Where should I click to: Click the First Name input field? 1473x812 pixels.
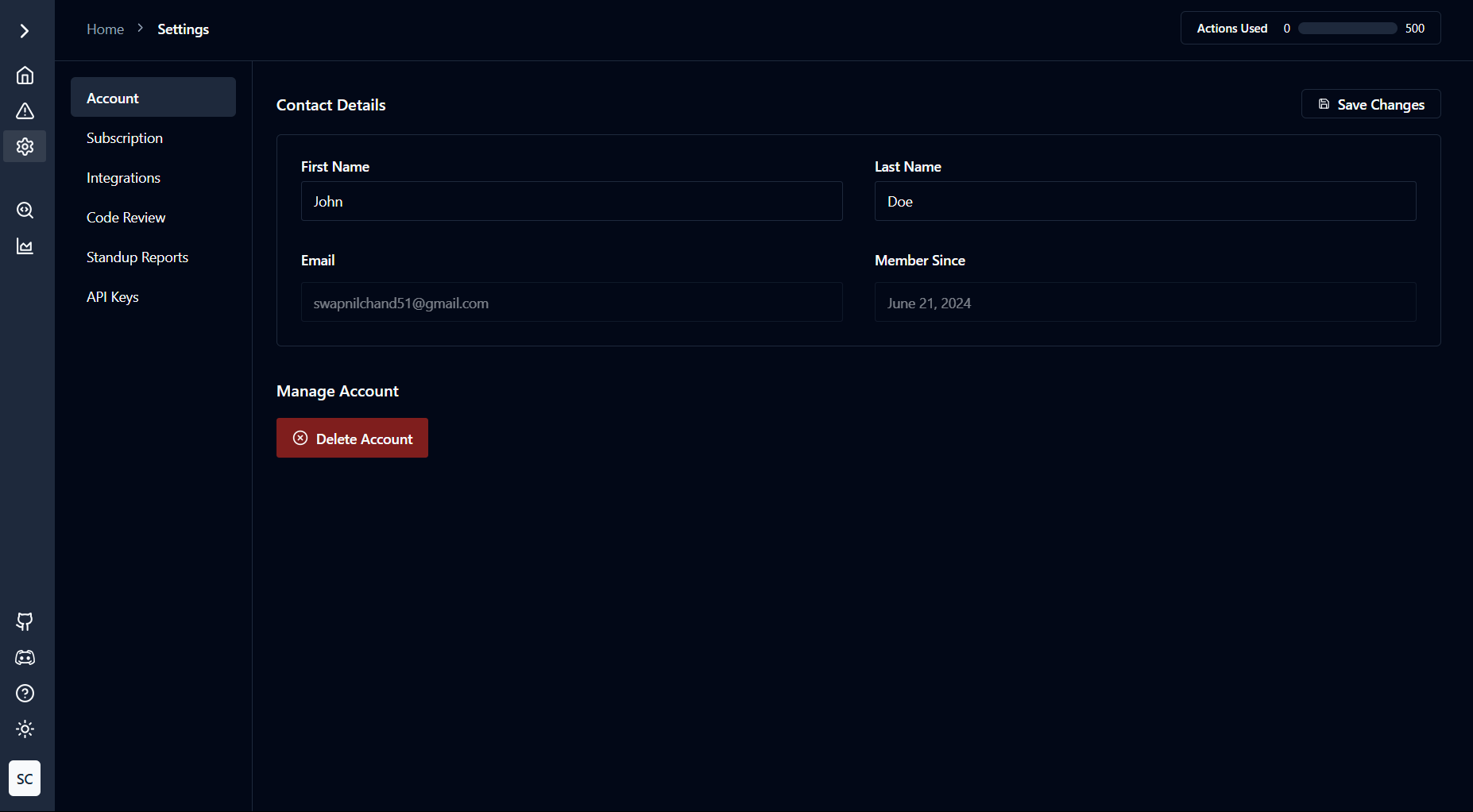tap(572, 201)
